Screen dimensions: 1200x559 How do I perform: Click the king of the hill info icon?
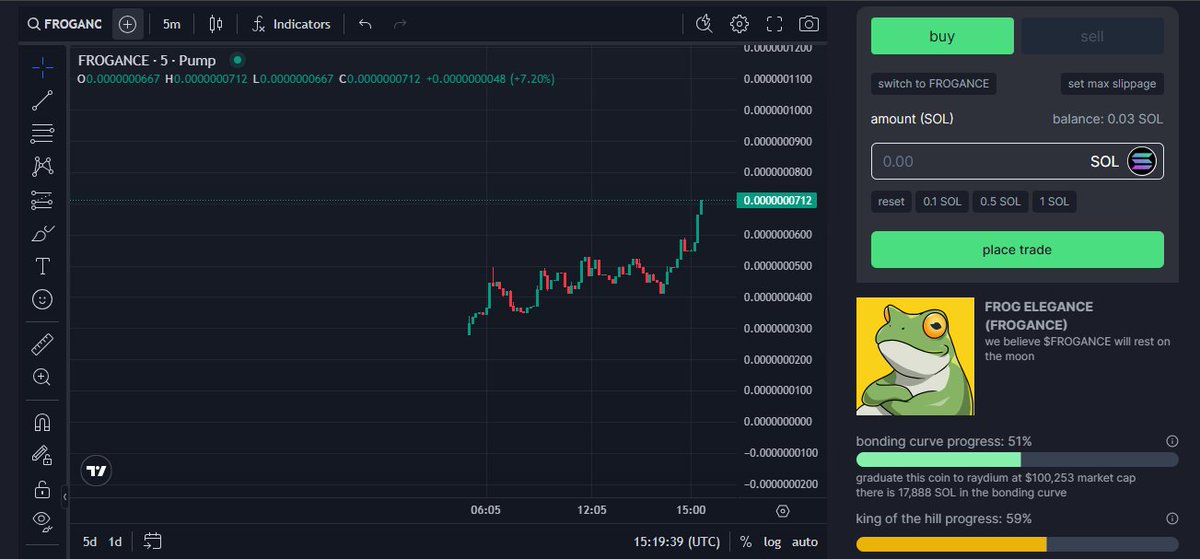[1172, 519]
